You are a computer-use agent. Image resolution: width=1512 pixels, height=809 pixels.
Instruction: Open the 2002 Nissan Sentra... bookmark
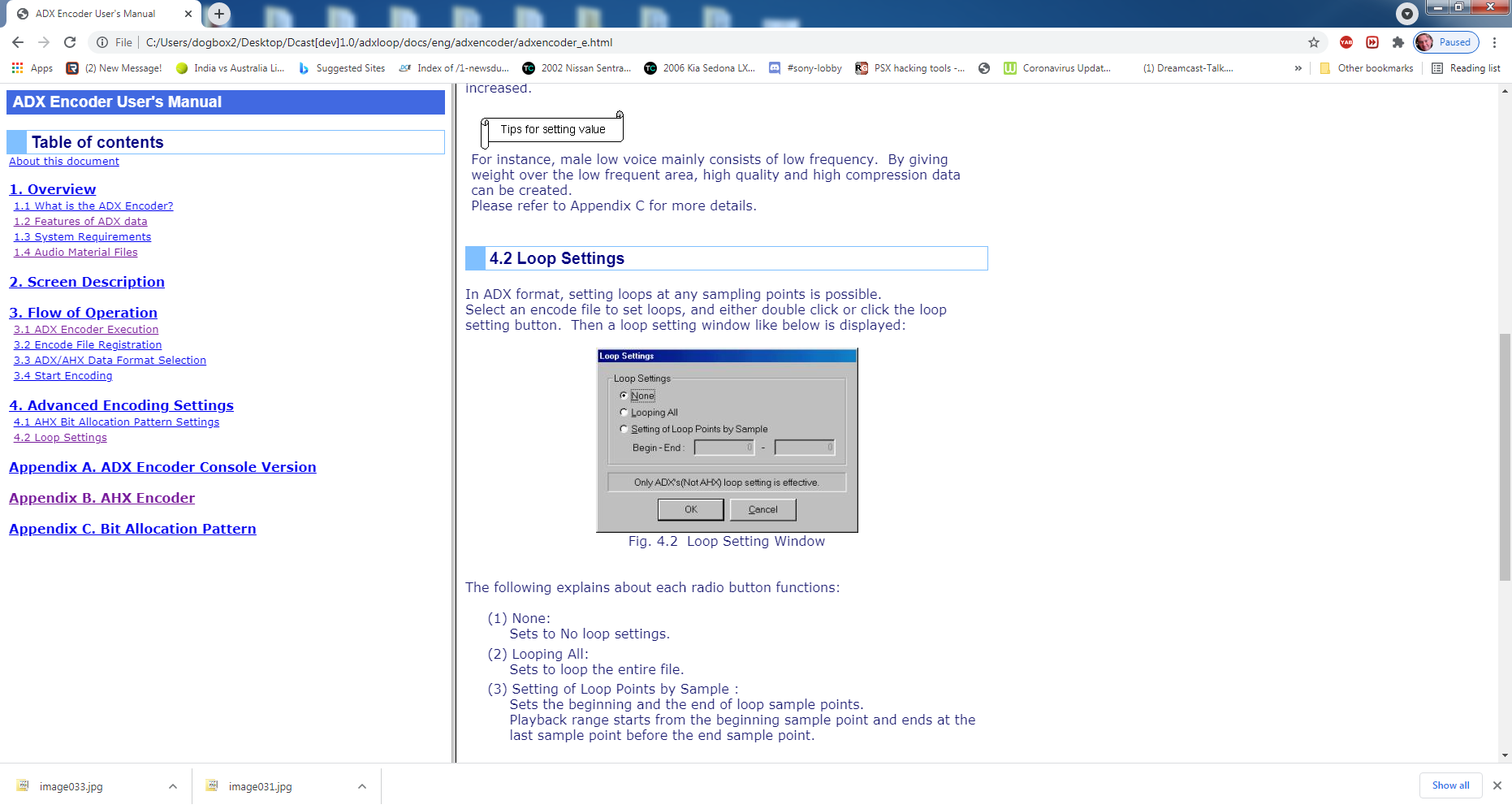click(x=577, y=68)
